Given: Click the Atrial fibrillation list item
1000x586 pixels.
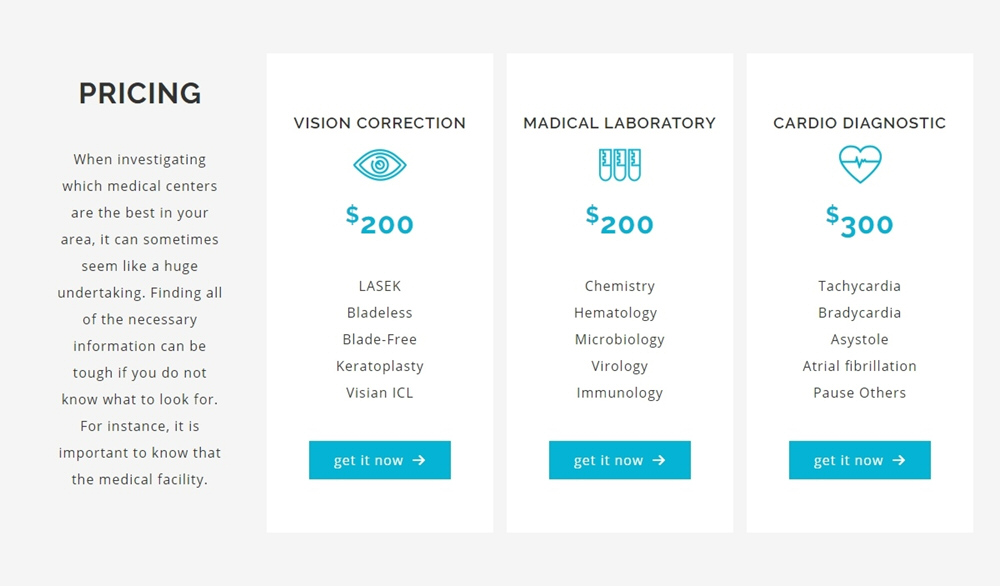Looking at the screenshot, I should pyautogui.click(x=860, y=366).
